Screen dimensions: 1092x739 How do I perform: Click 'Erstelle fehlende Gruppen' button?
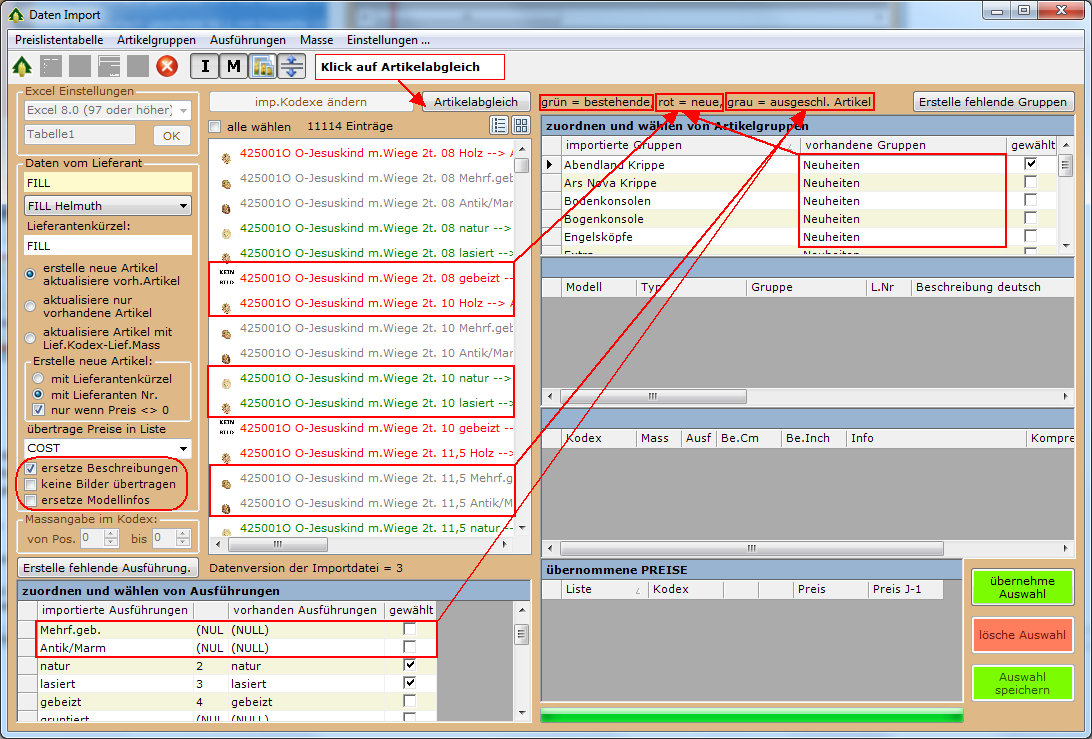[993, 102]
